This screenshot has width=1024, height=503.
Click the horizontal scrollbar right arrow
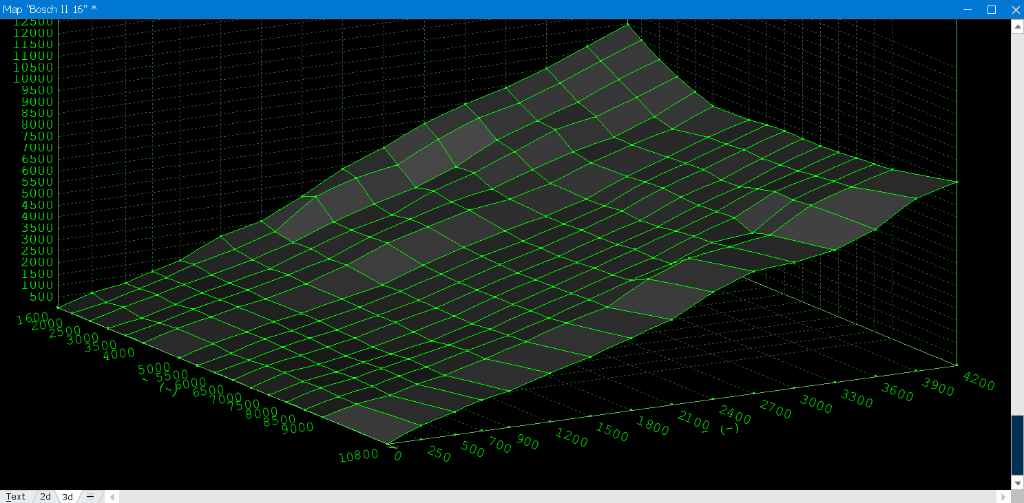click(x=1004, y=496)
